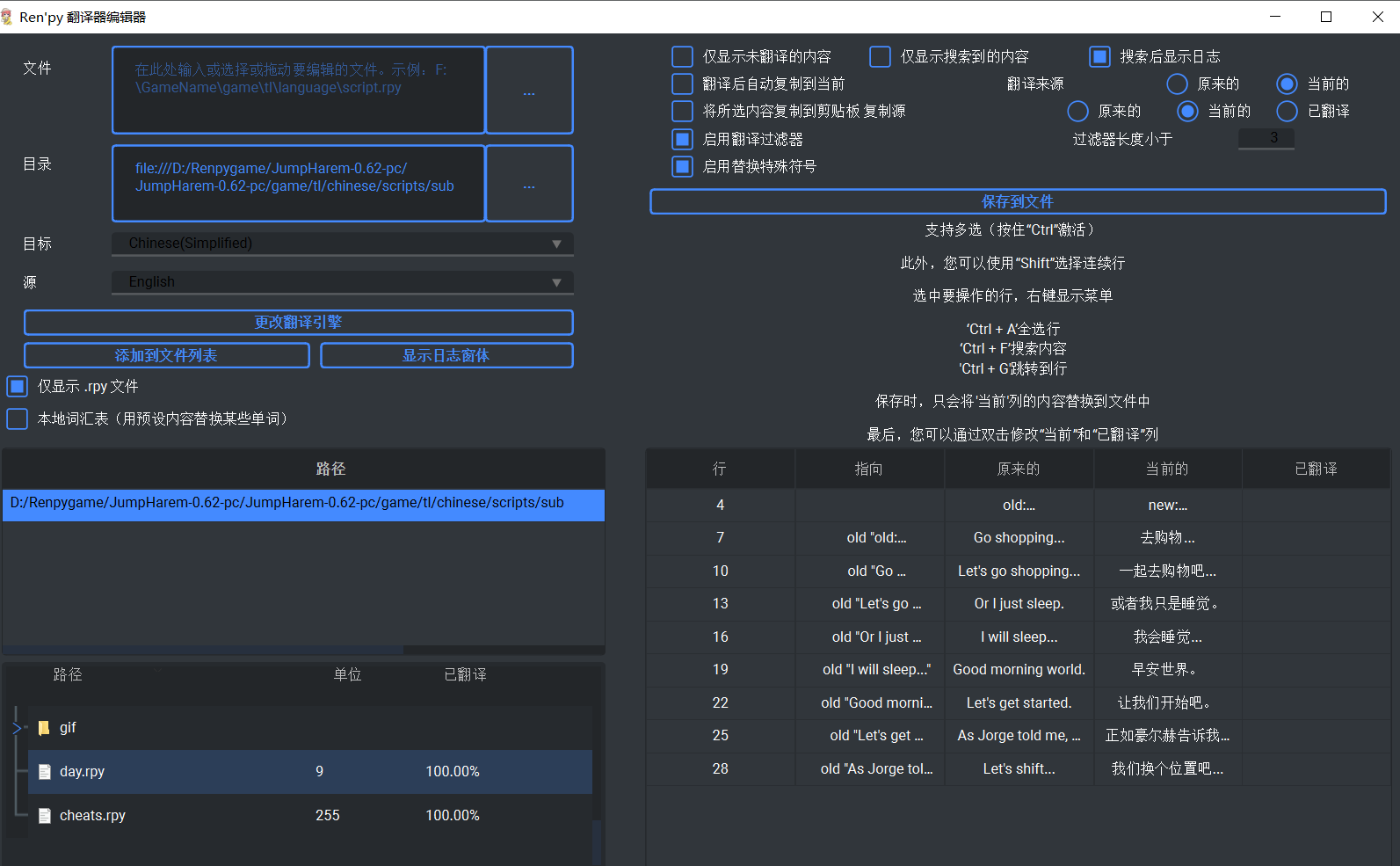Image resolution: width=1400 pixels, height=866 pixels.
Task: Click the browse … button beside 文件 field
Action: (529, 90)
